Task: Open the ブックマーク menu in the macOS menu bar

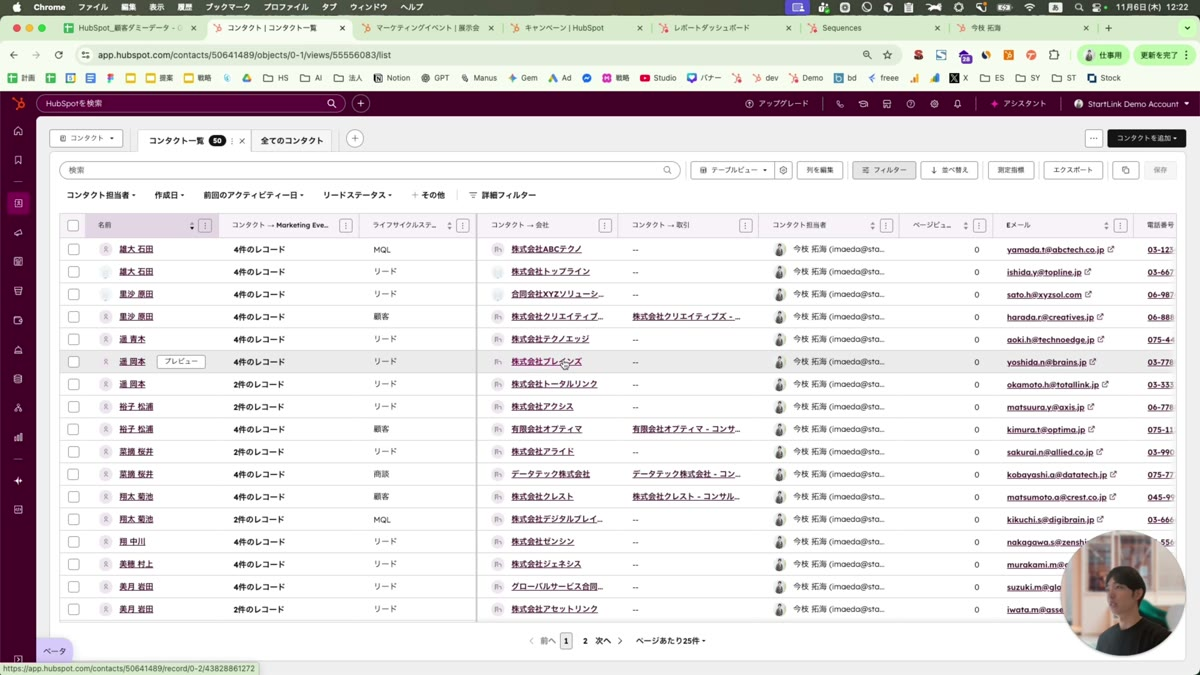Action: tap(228, 7)
